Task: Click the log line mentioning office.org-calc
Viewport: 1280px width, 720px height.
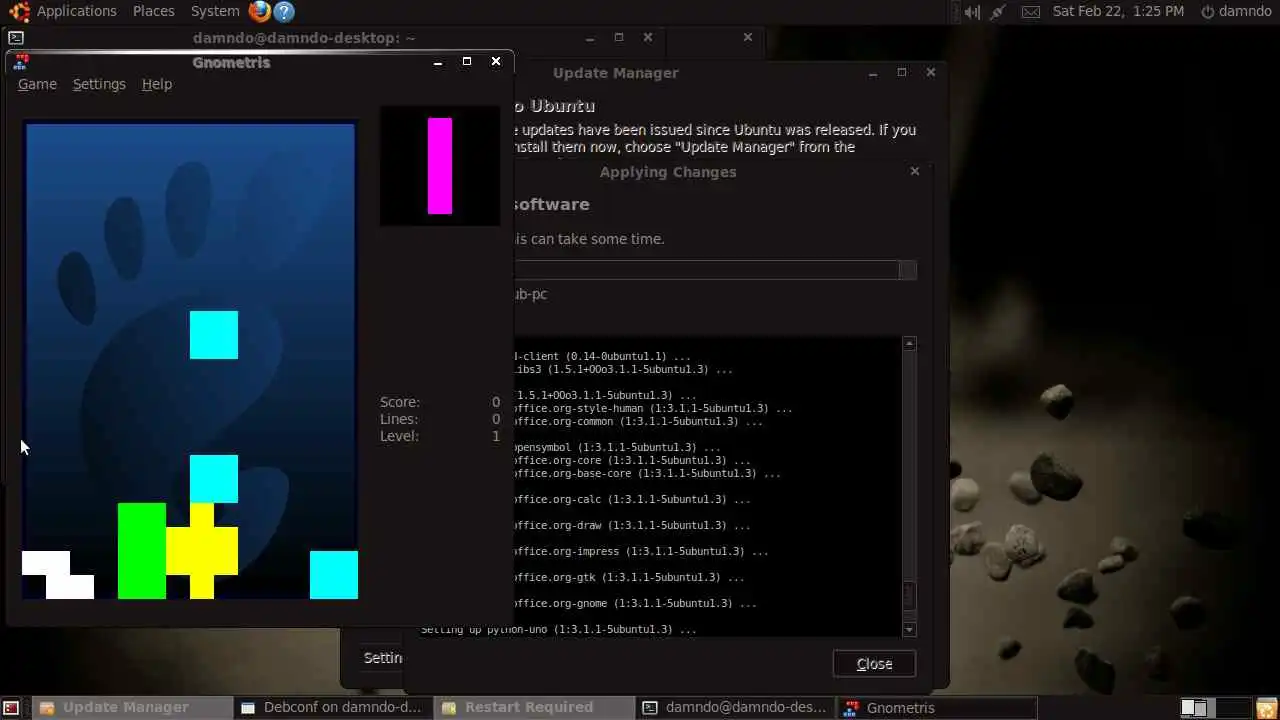Action: point(632,499)
